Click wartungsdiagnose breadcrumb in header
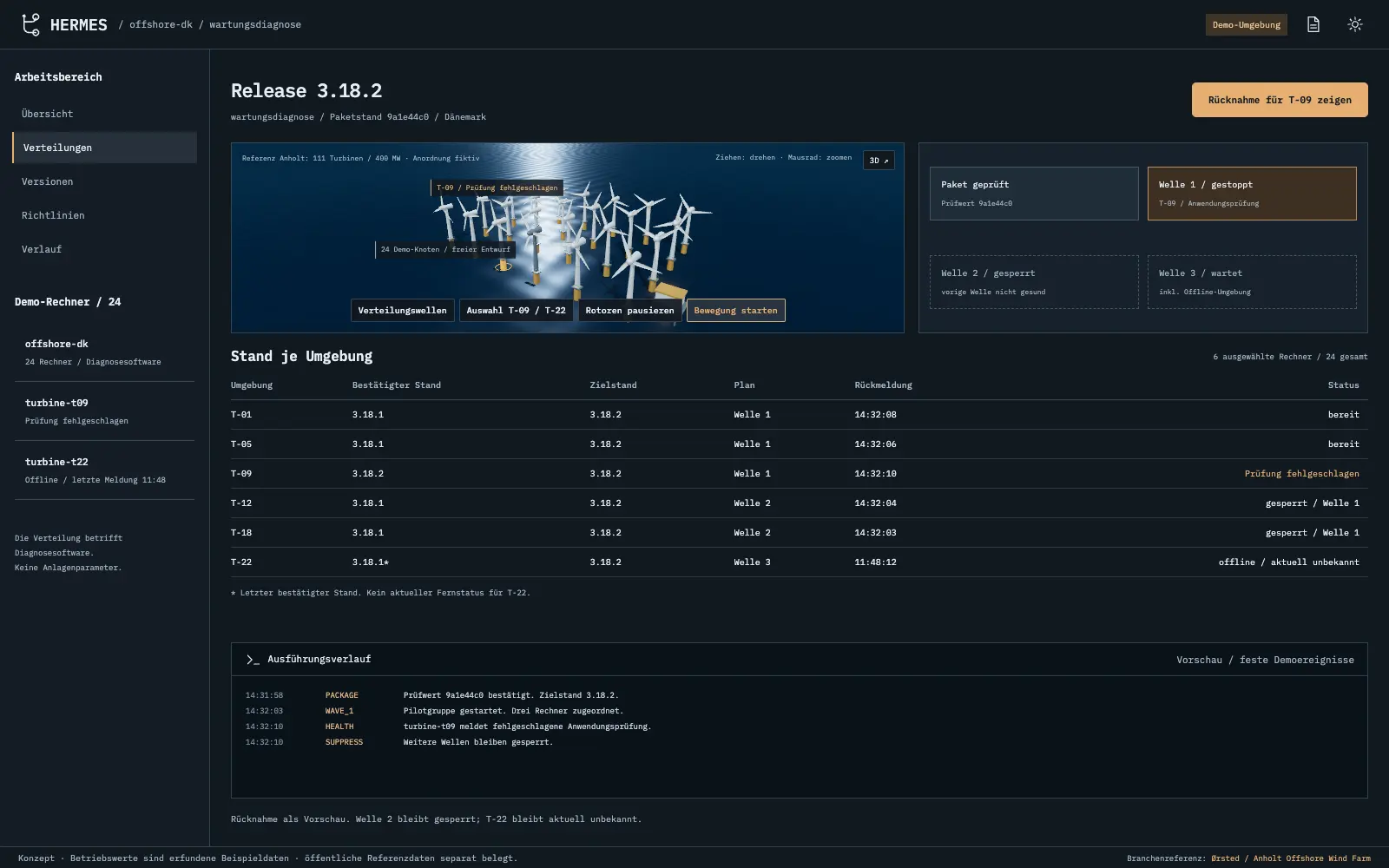The image size is (1389, 868). tap(255, 24)
